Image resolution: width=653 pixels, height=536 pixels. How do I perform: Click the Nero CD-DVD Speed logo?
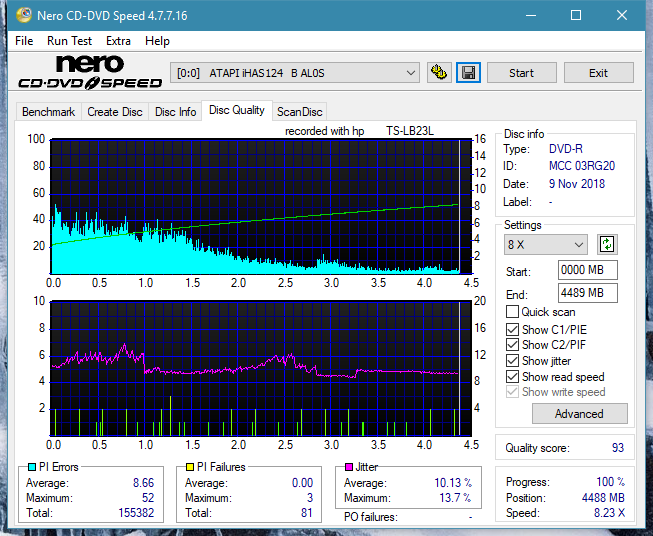click(90, 73)
